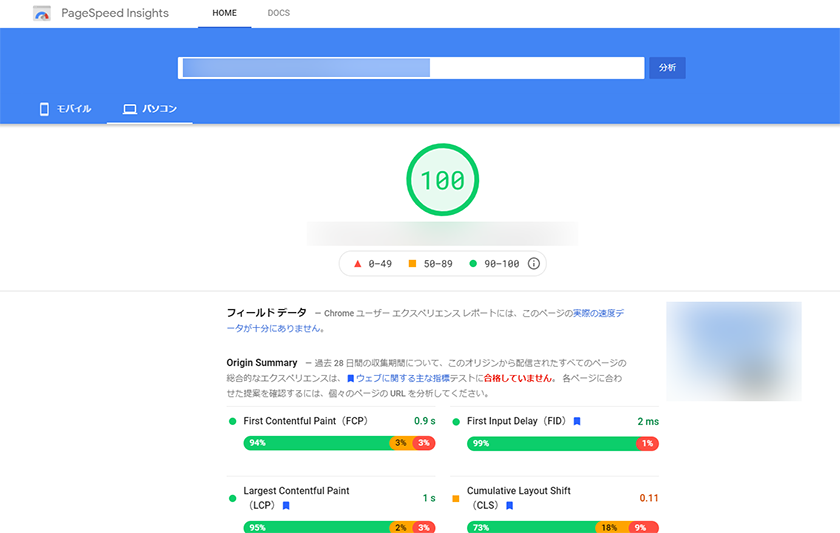Open the HOME menu tab
Viewport: 840px width, 533px height.
pos(224,14)
